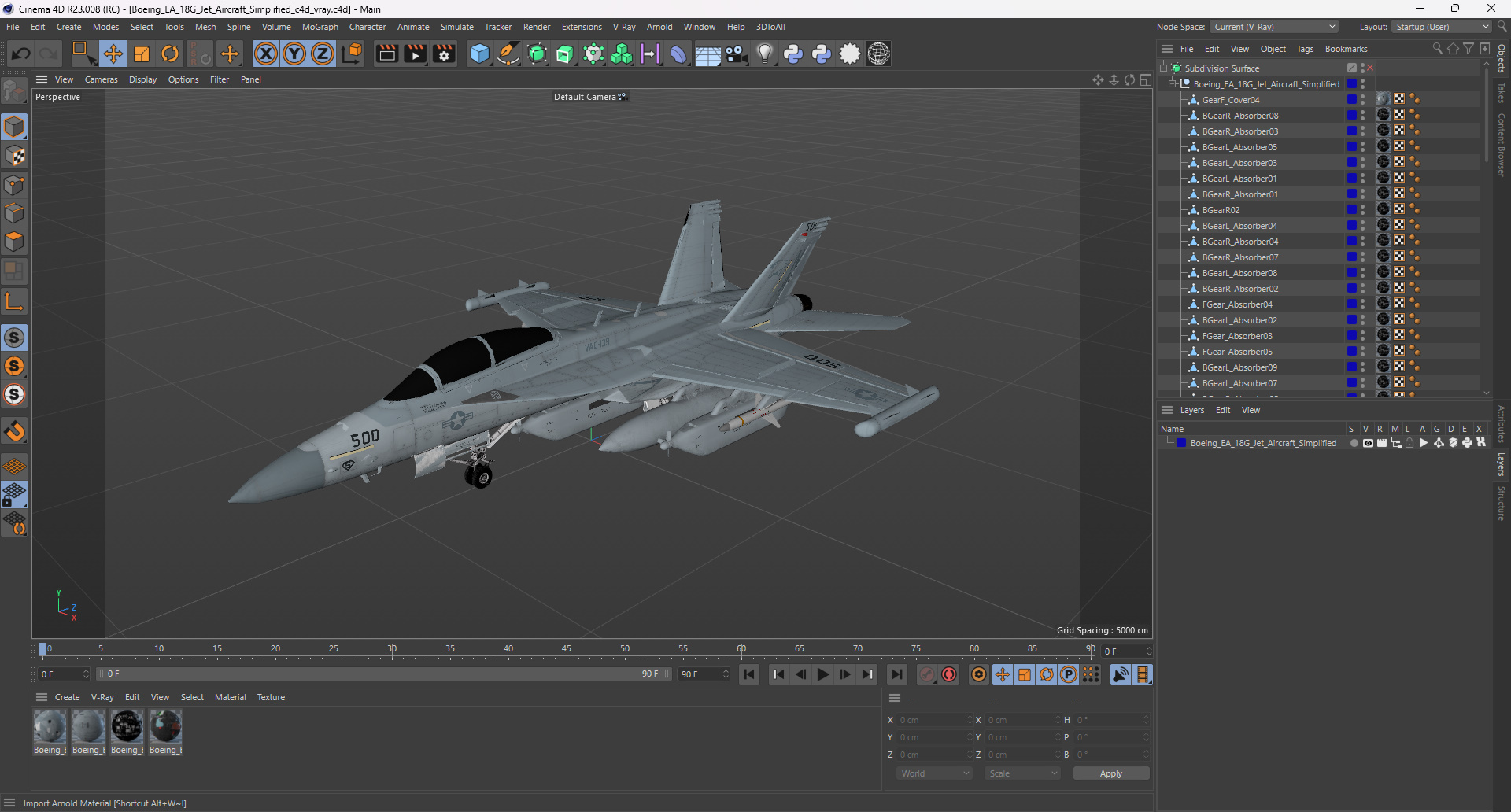Add a Light object
Viewport: 1511px width, 812px height.
[765, 54]
